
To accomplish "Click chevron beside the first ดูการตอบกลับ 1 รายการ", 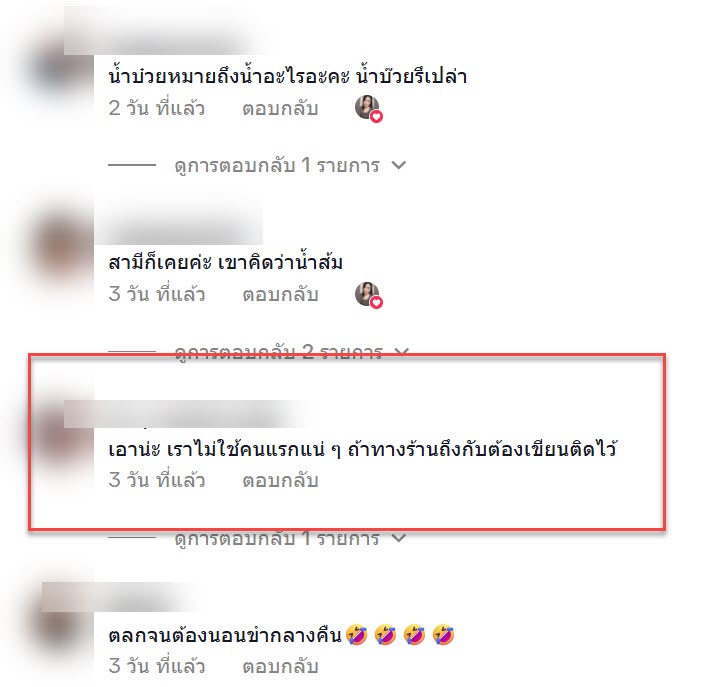I will click(x=399, y=165).
